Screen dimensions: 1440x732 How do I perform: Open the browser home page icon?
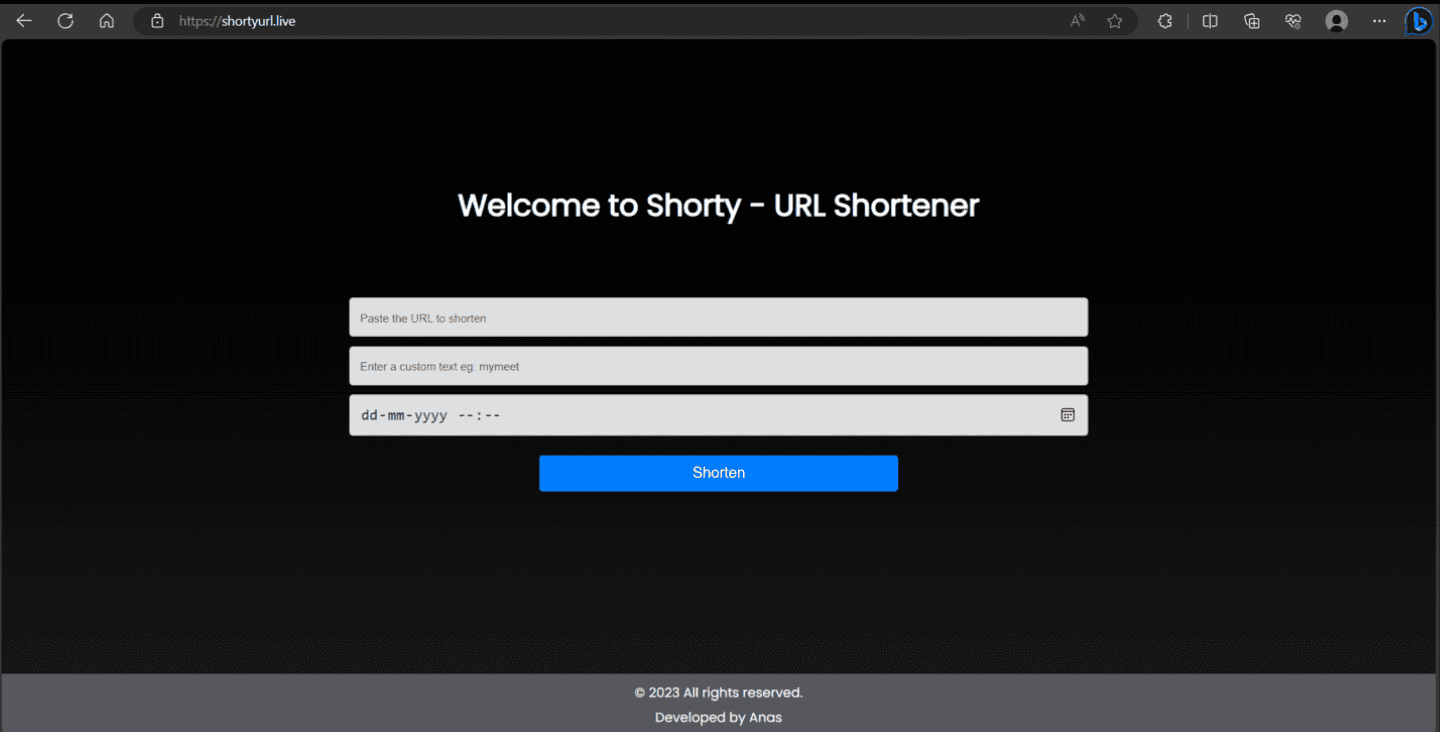click(106, 21)
